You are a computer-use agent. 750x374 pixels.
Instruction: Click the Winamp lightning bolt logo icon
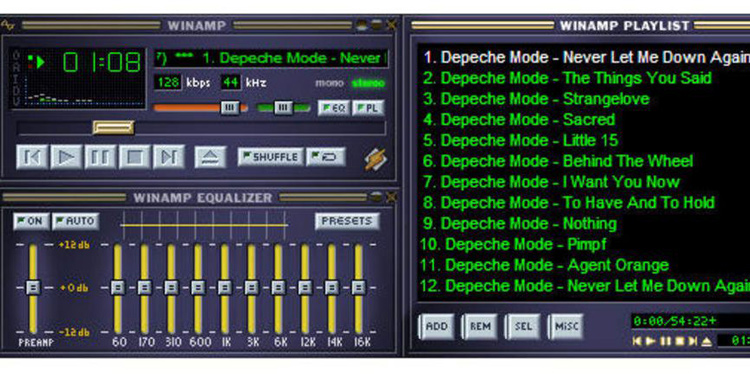pos(375,159)
